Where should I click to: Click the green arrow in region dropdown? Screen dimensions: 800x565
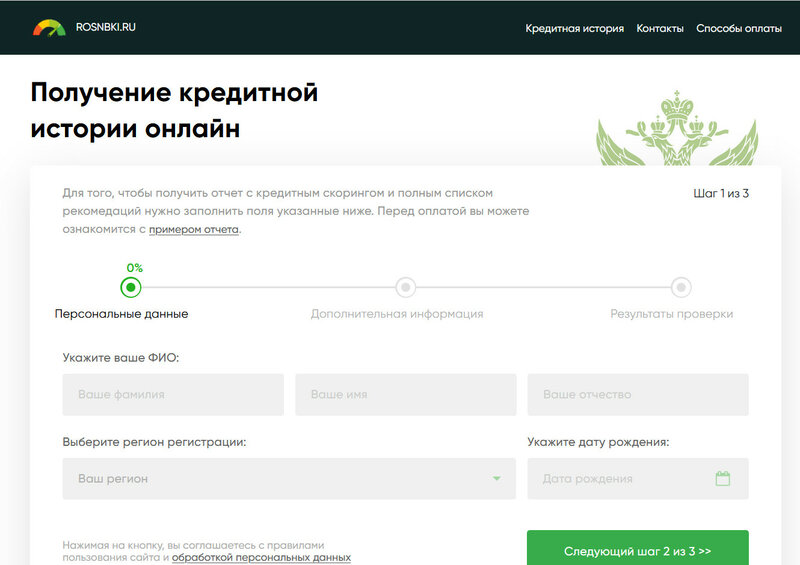496,479
